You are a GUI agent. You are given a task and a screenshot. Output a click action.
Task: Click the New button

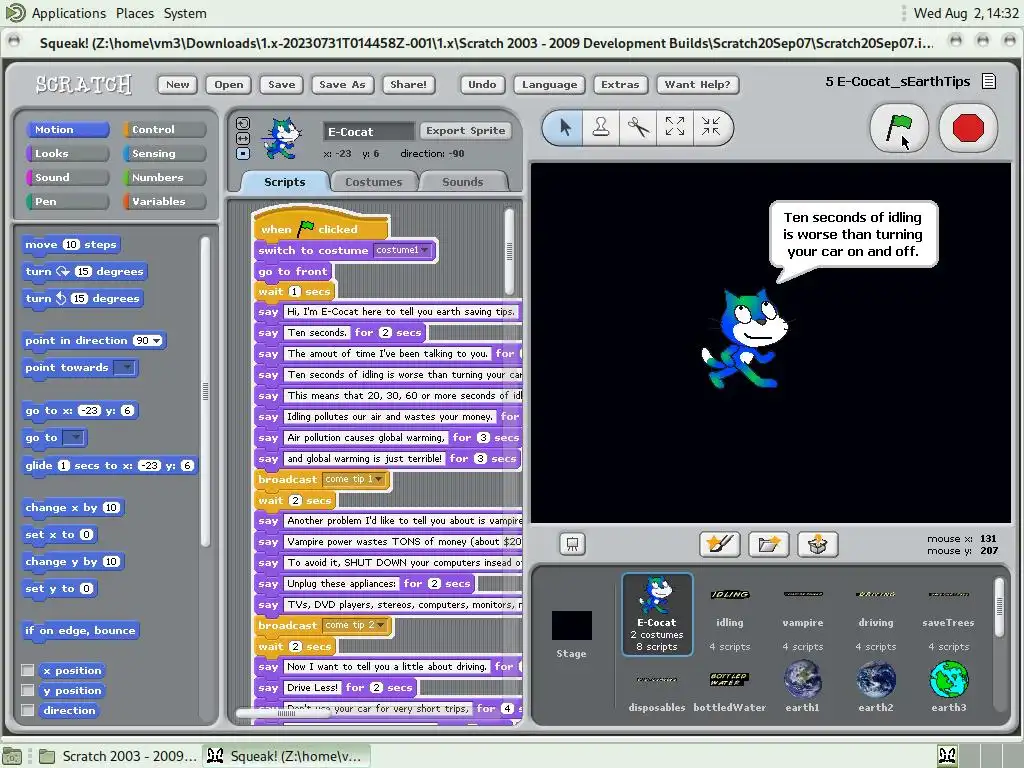tap(177, 84)
